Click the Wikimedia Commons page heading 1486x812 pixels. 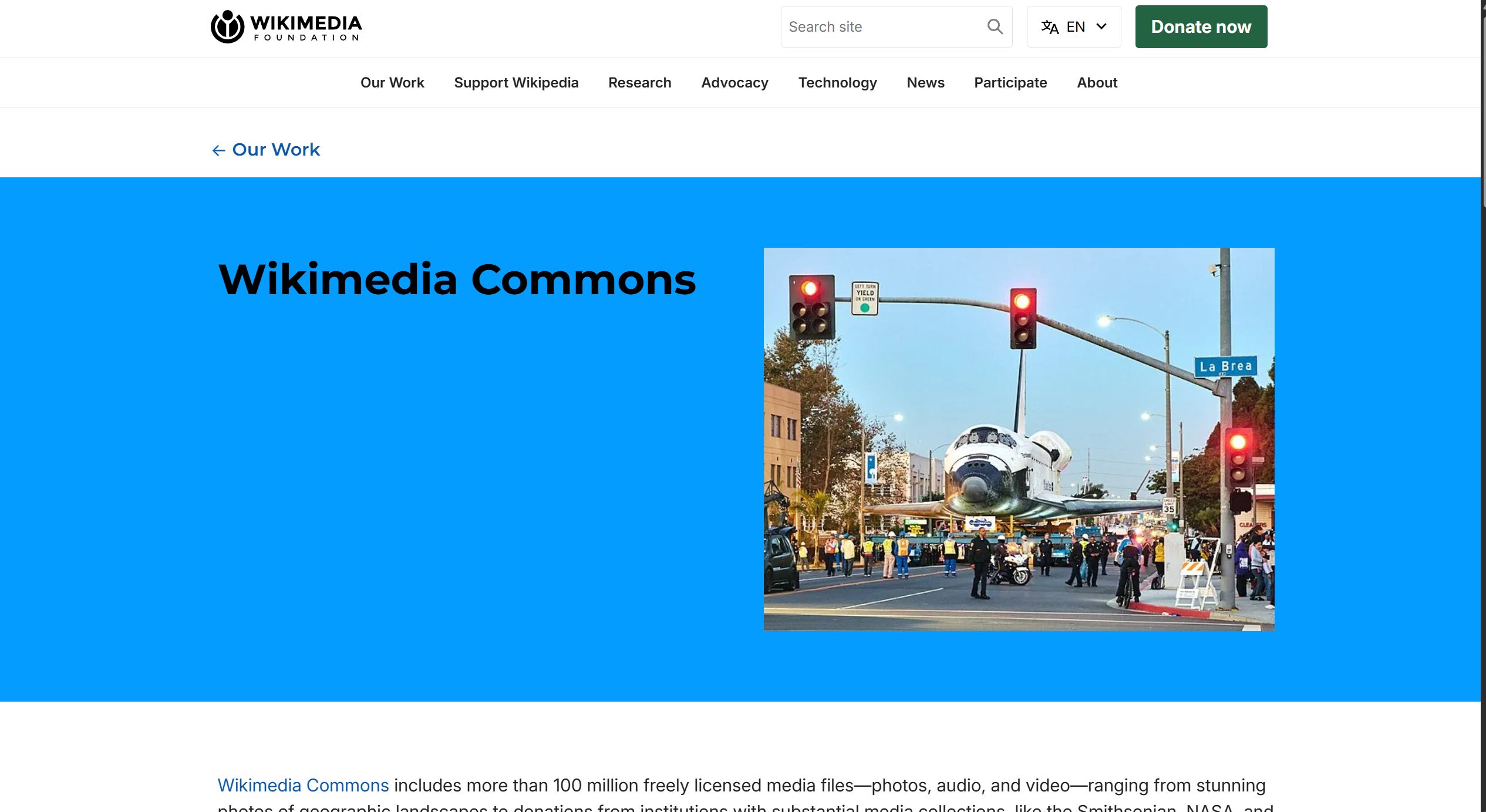(x=457, y=279)
